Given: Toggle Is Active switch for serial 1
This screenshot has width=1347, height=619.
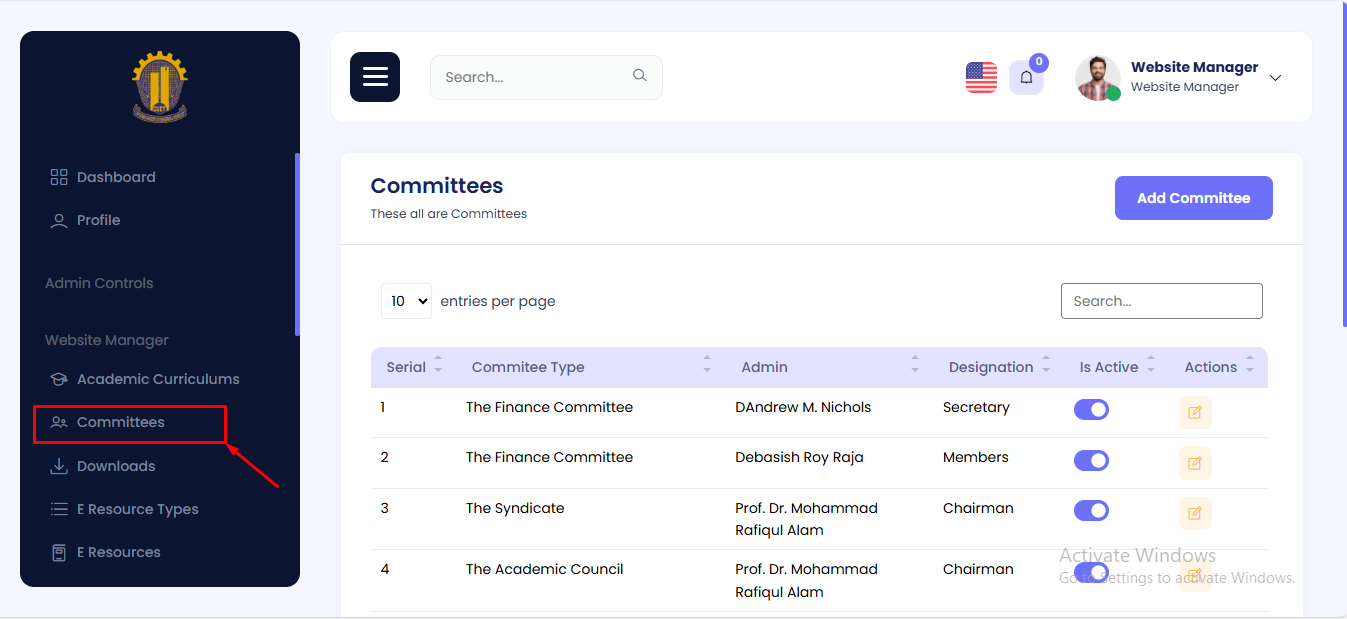Looking at the screenshot, I should pos(1091,409).
